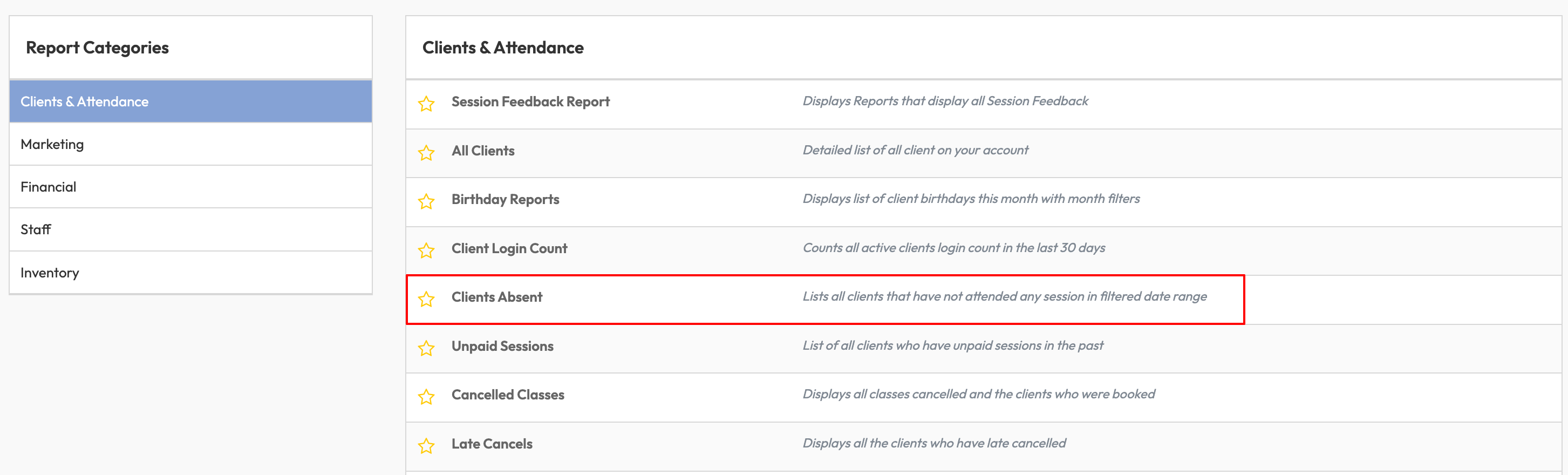1568x475 pixels.
Task: Open the Clients Absent report
Action: [497, 297]
